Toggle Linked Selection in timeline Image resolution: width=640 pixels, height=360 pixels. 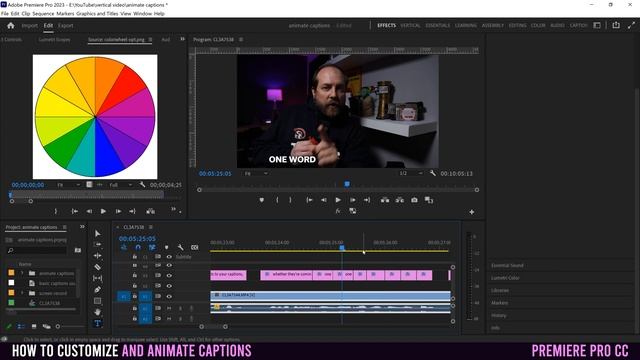click(152, 247)
